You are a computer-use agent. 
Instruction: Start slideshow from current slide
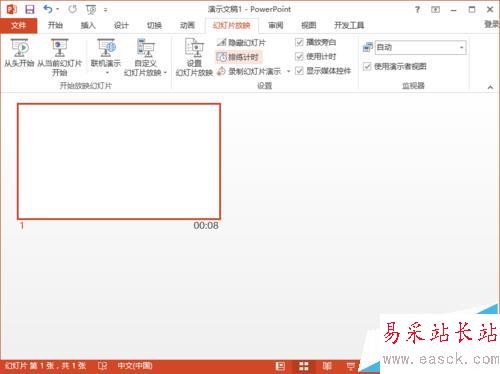pos(59,57)
